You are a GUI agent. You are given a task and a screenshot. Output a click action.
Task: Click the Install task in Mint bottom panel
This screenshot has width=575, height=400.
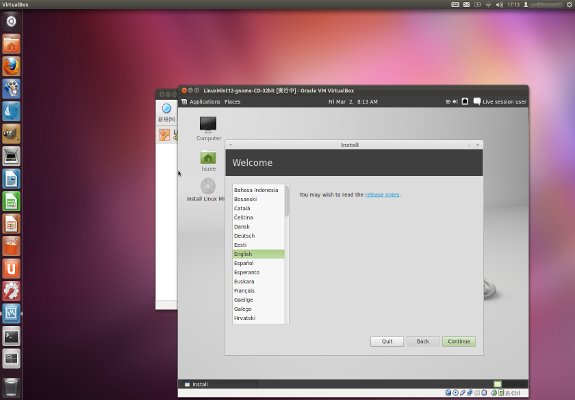(x=197, y=384)
